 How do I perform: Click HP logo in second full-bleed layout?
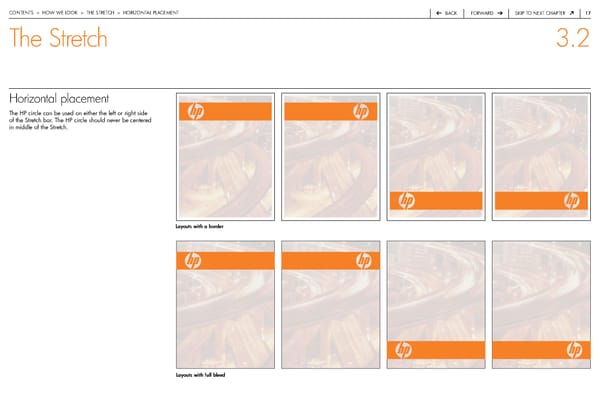point(362,261)
